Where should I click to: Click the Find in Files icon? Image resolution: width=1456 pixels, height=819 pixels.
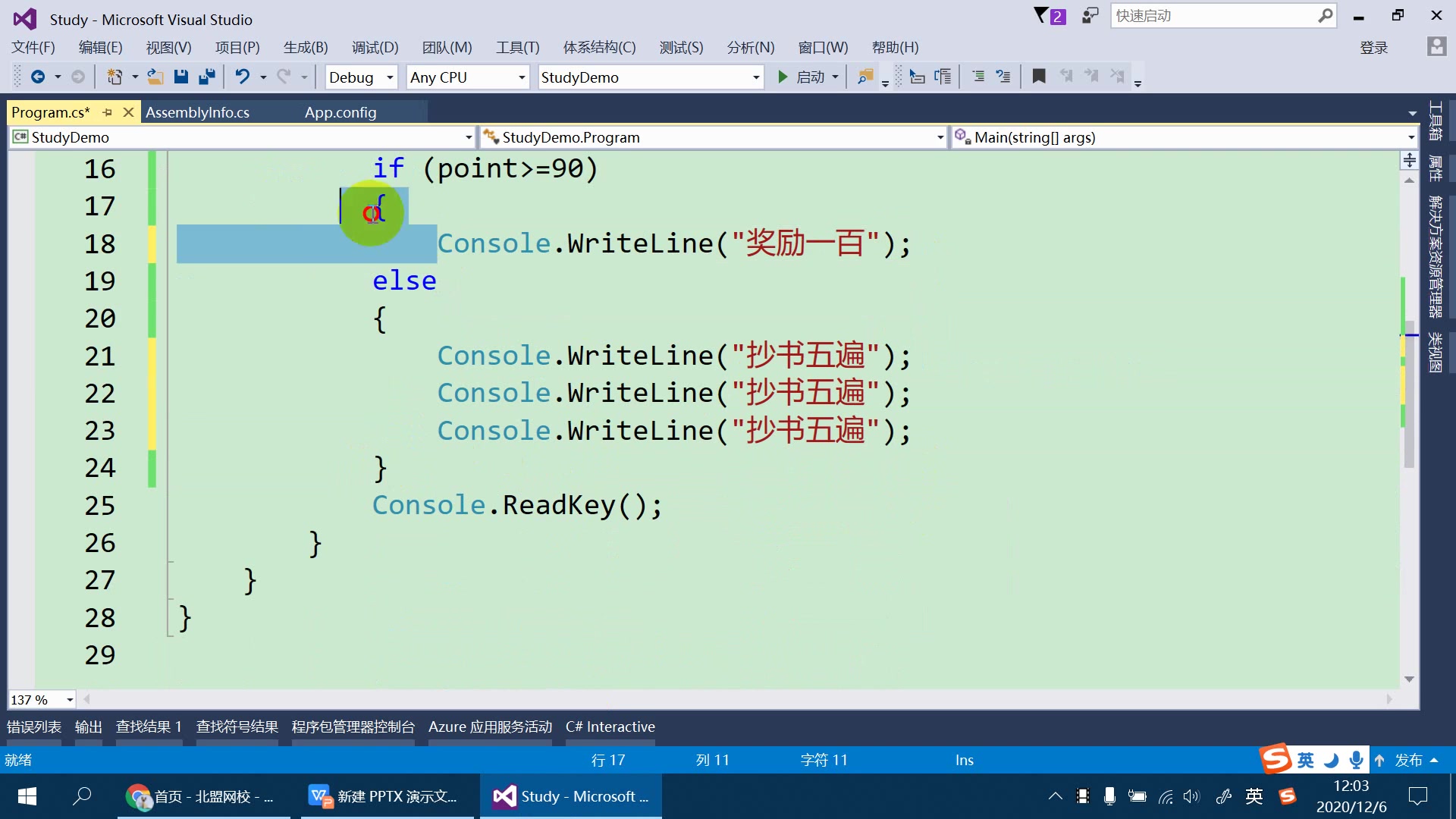point(865,77)
